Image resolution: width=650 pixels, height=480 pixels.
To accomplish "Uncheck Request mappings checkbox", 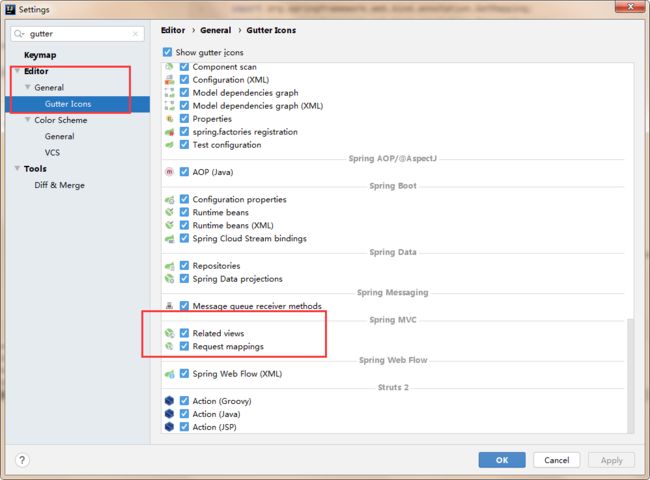I will pyautogui.click(x=184, y=346).
